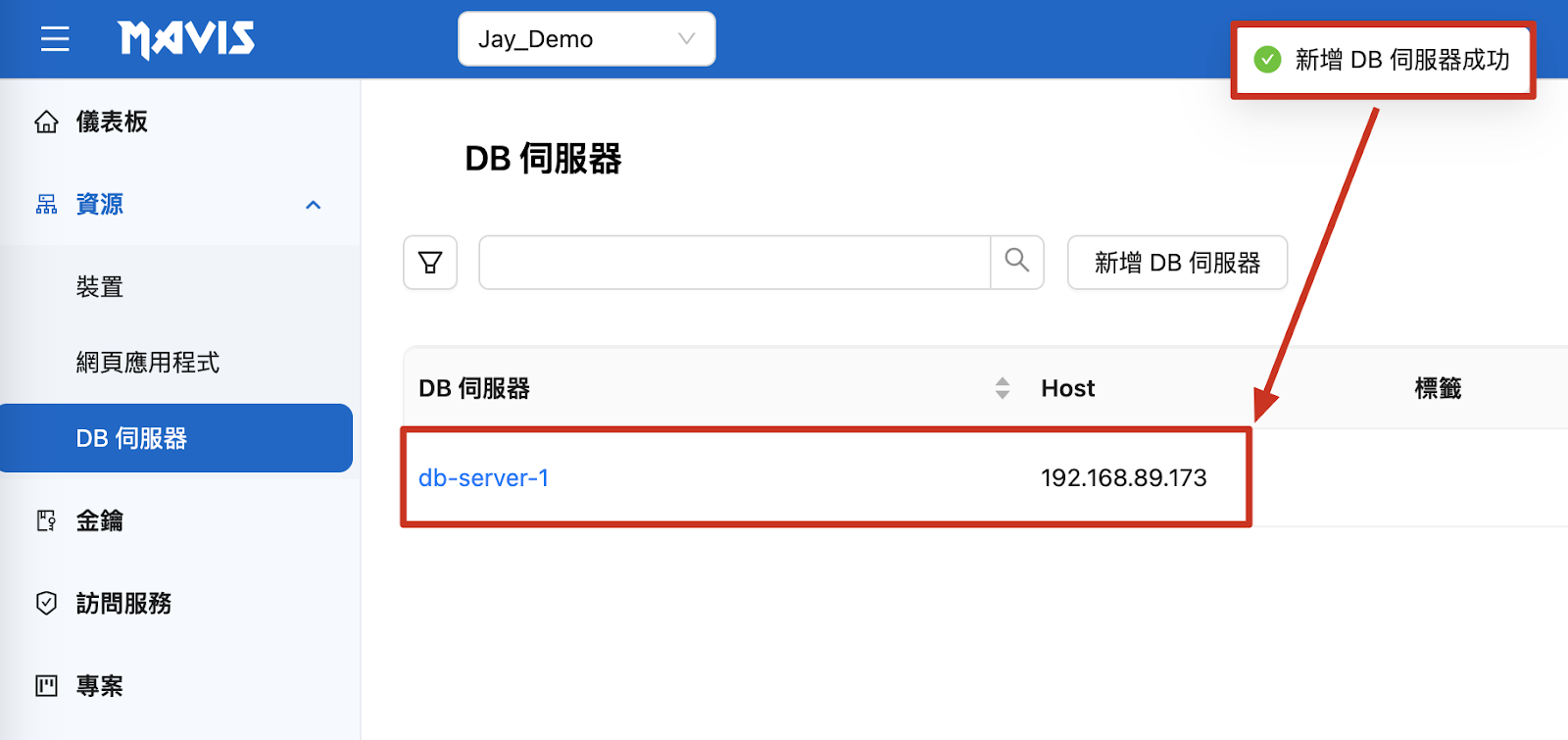
Task: Click the 新增 DB 伺服器 button
Action: pos(1177,263)
